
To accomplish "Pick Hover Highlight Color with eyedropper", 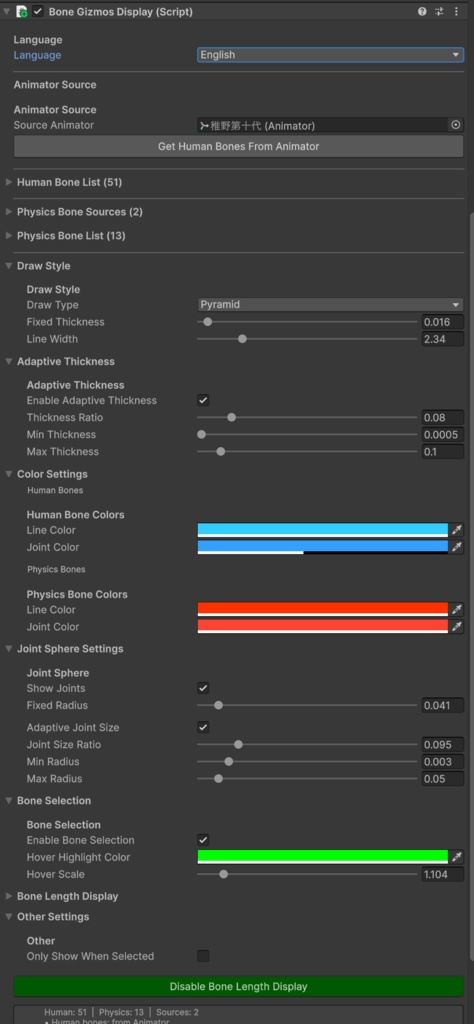I will click(x=456, y=857).
